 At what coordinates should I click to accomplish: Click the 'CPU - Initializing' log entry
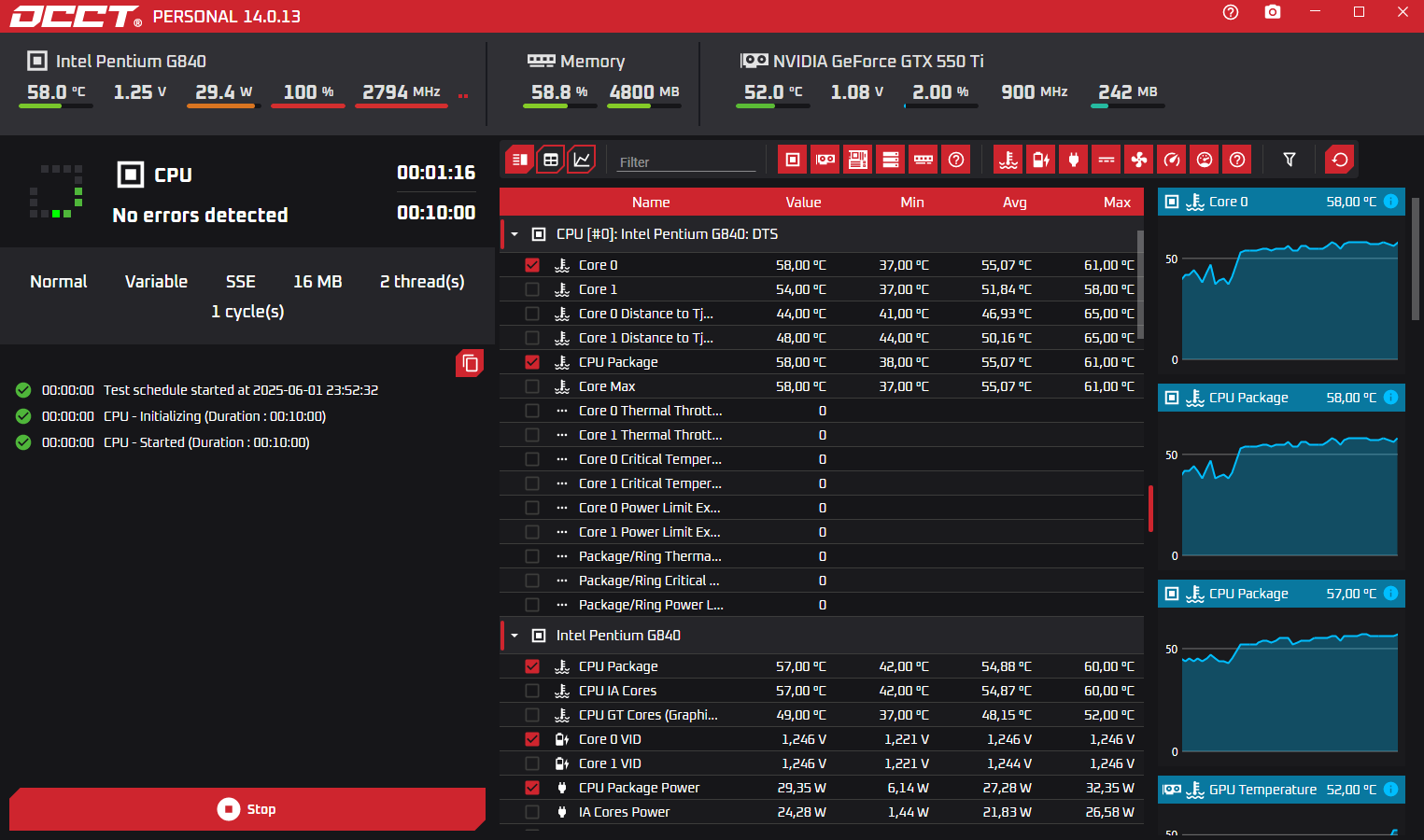tap(215, 416)
